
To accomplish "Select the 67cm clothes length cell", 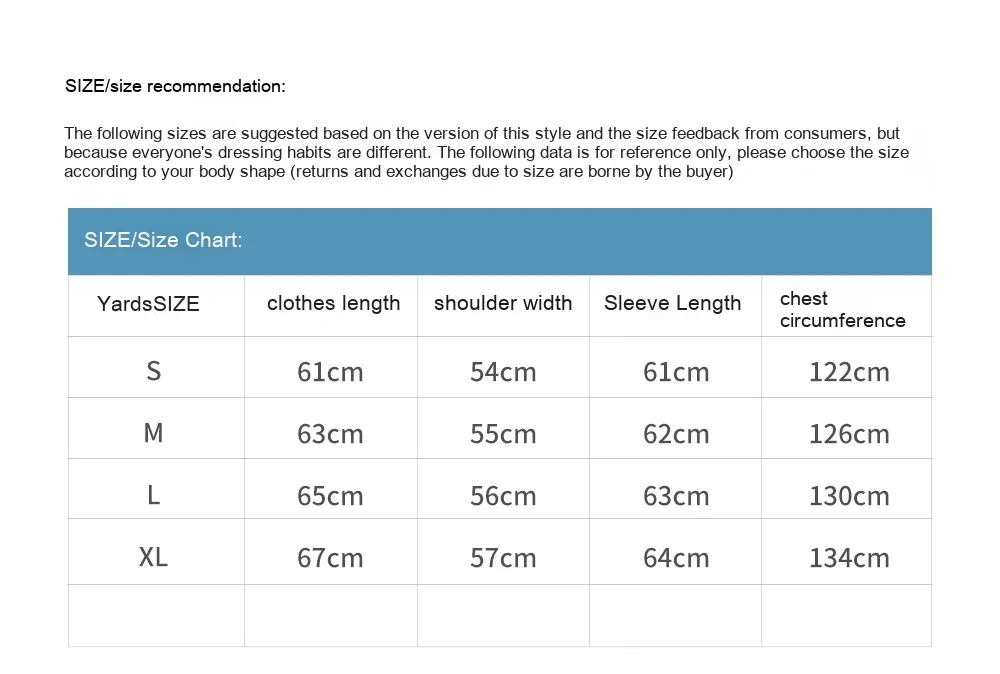I will click(330, 558).
